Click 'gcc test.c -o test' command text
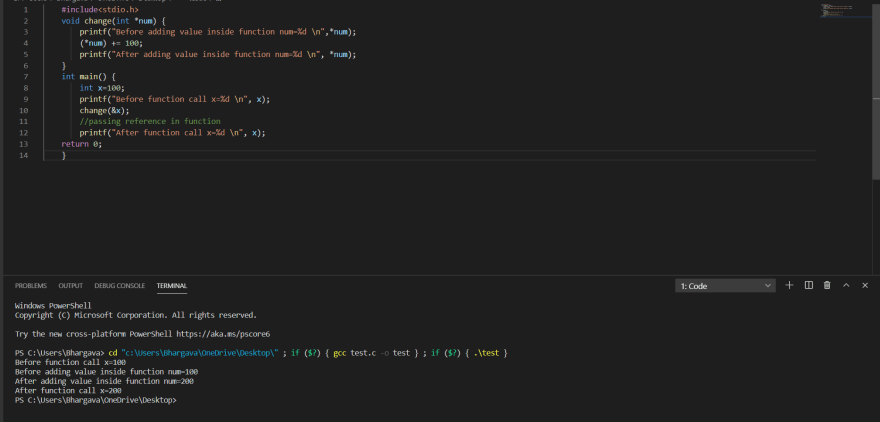This screenshot has height=422, width=880. pos(372,353)
